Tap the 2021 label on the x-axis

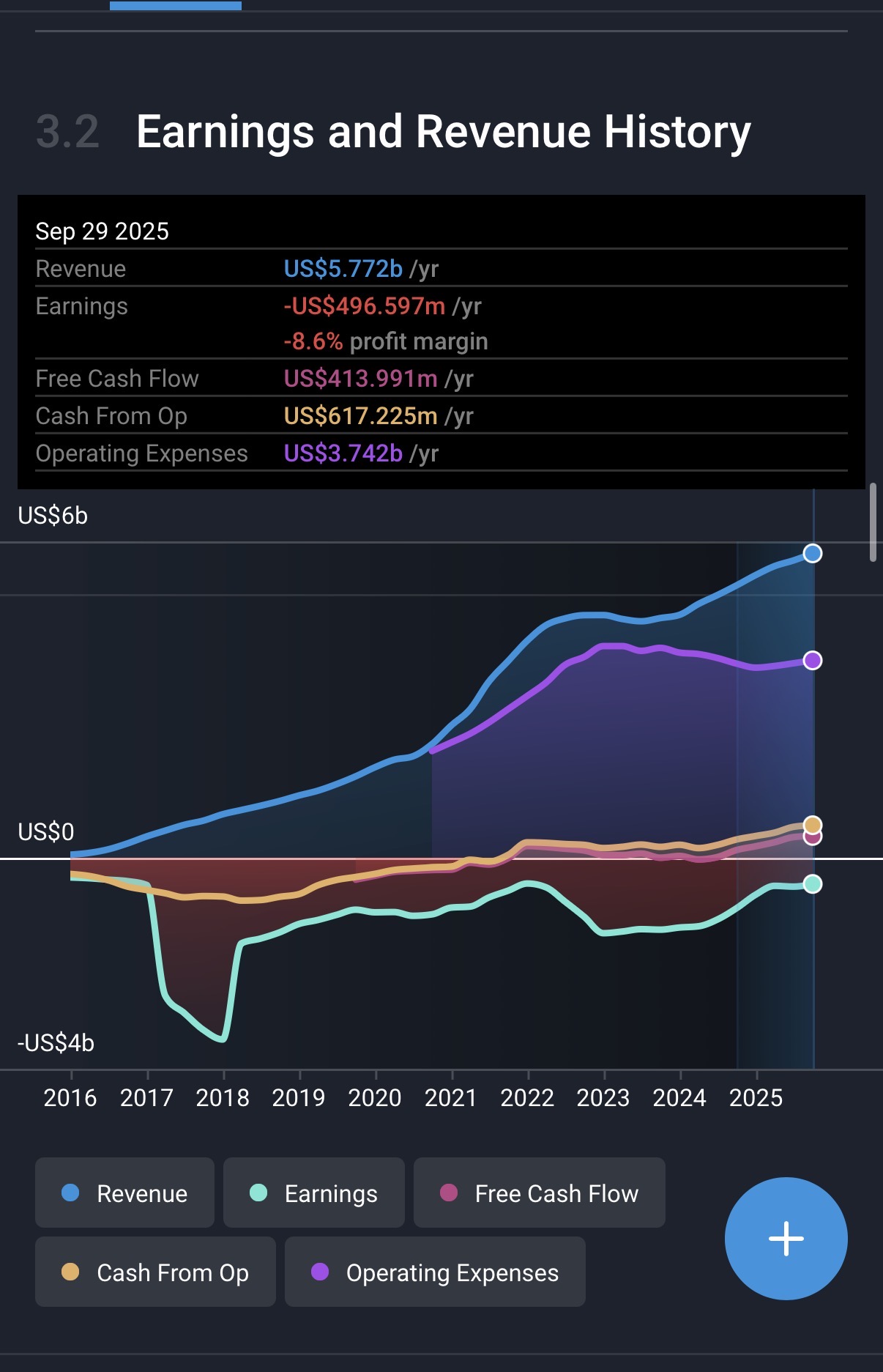click(x=451, y=1097)
